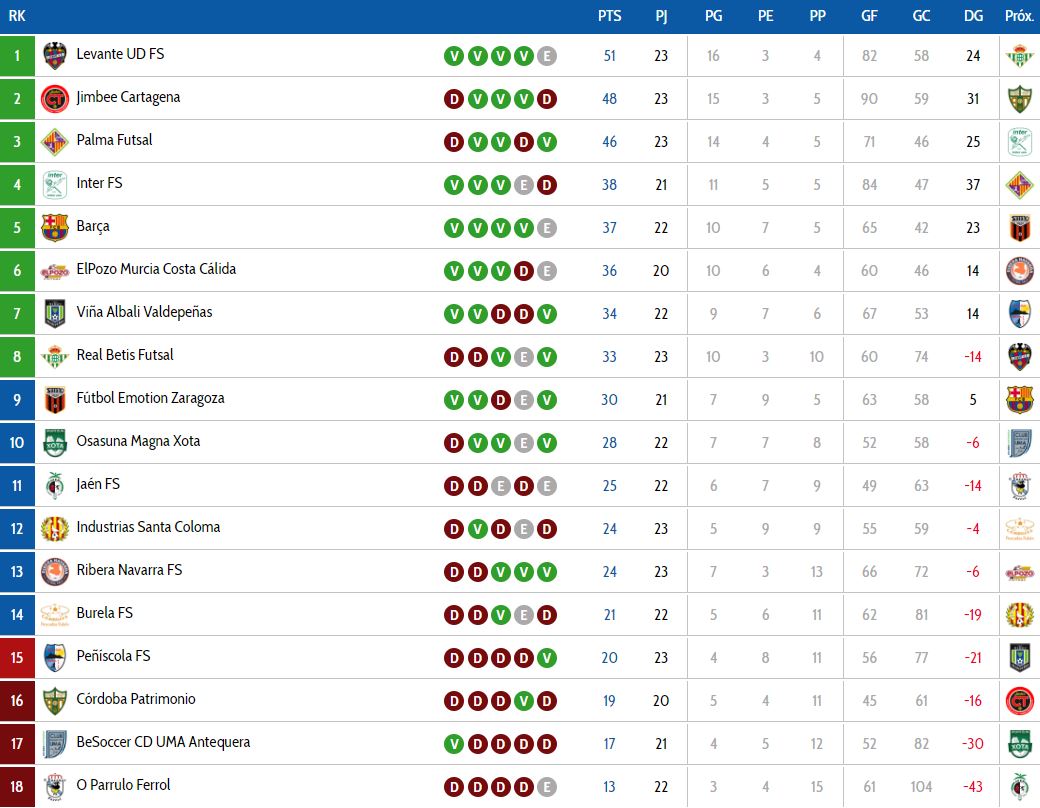This screenshot has height=808, width=1040.
Task: Sort table by GC column
Action: 921,16
